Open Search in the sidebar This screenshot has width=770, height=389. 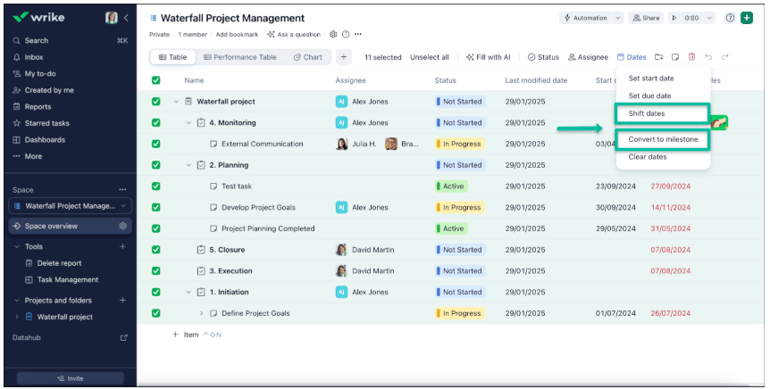pyautogui.click(x=36, y=41)
